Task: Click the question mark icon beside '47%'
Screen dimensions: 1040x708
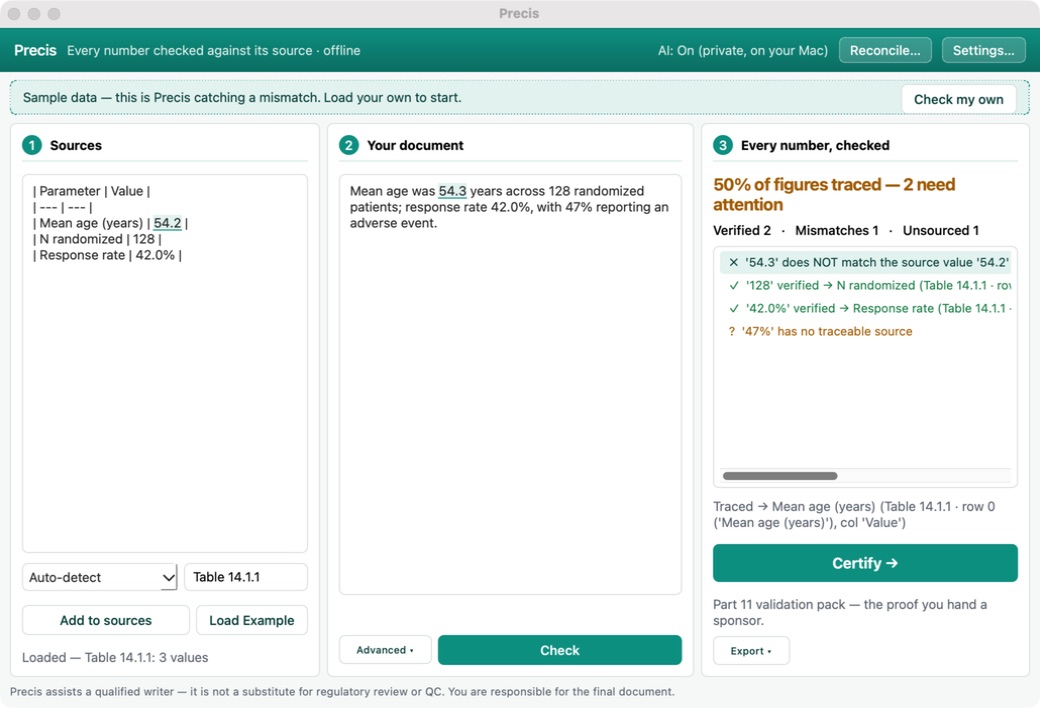Action: [x=732, y=331]
